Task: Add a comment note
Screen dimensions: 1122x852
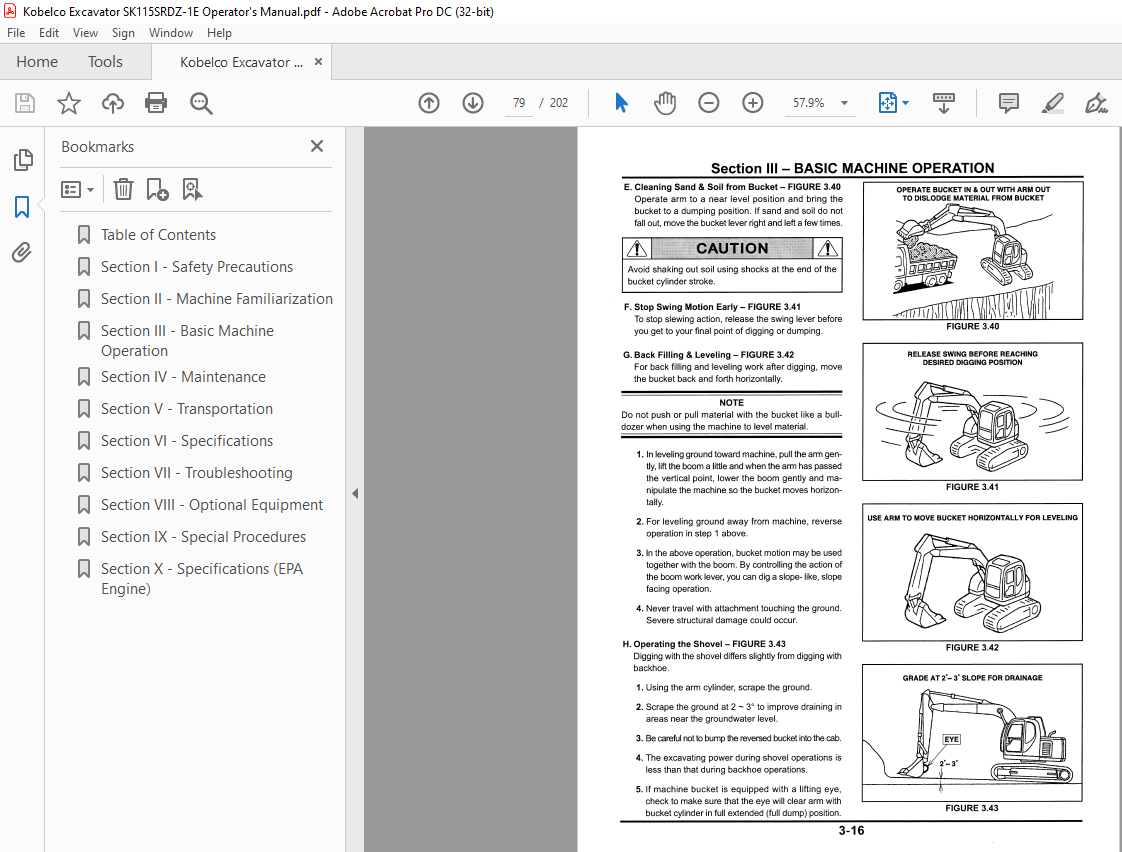Action: (1008, 103)
